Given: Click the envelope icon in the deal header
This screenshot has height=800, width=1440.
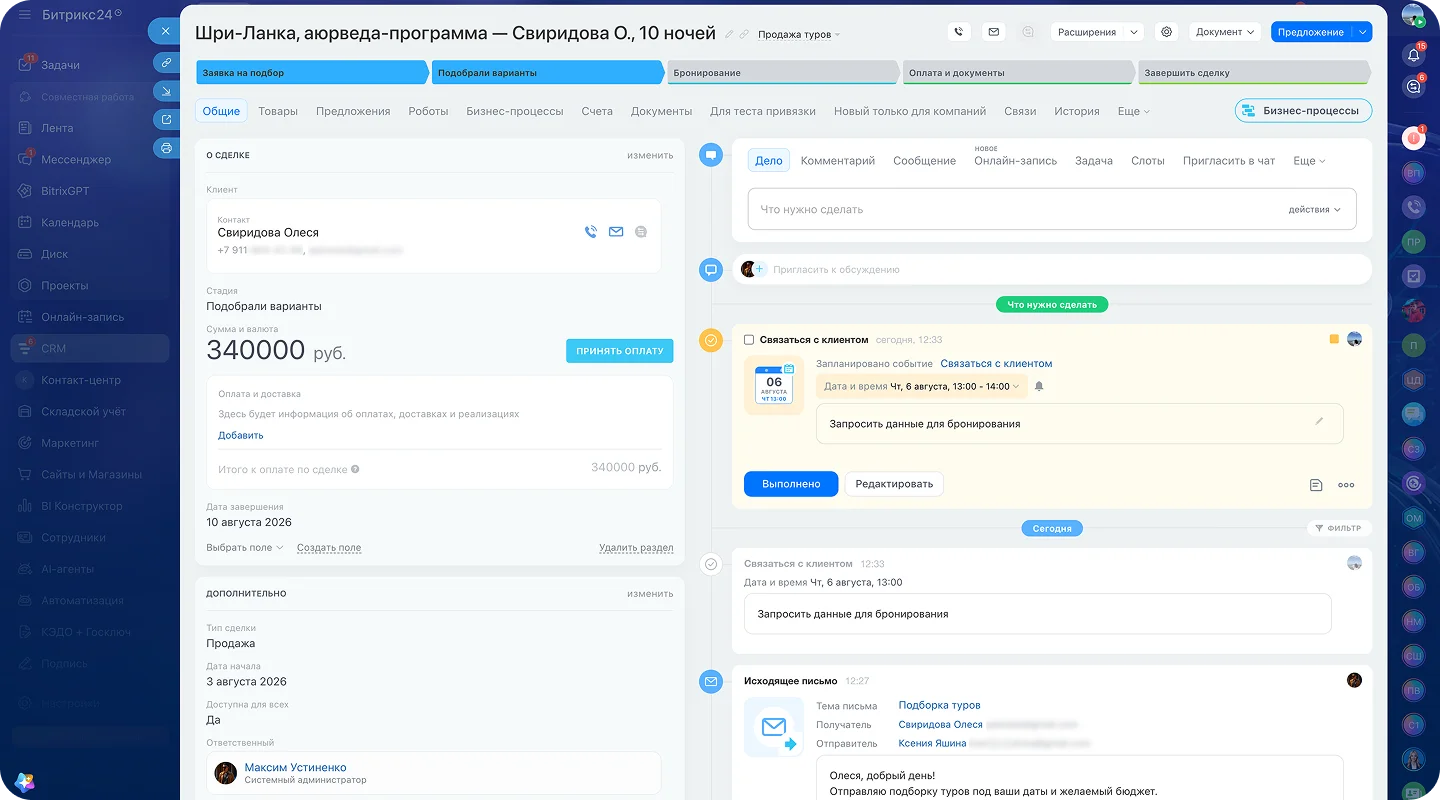Looking at the screenshot, I should (x=993, y=32).
